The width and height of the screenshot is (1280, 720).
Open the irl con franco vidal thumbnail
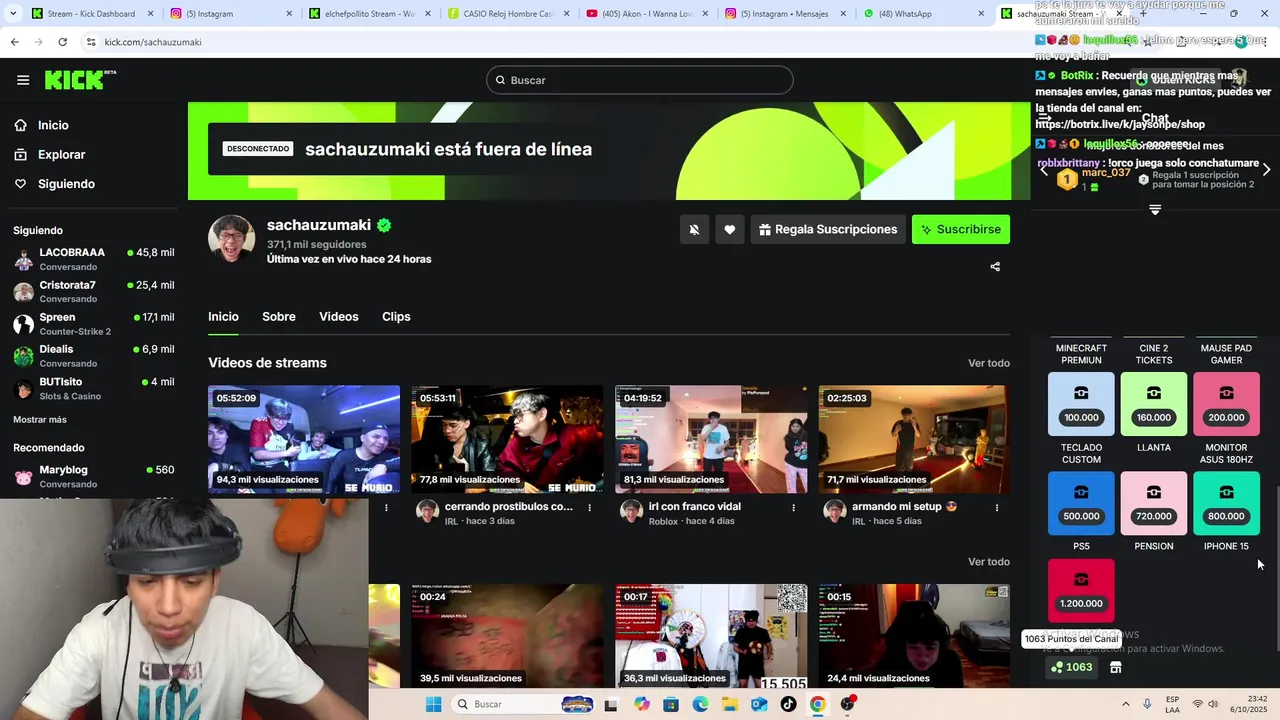tap(711, 439)
